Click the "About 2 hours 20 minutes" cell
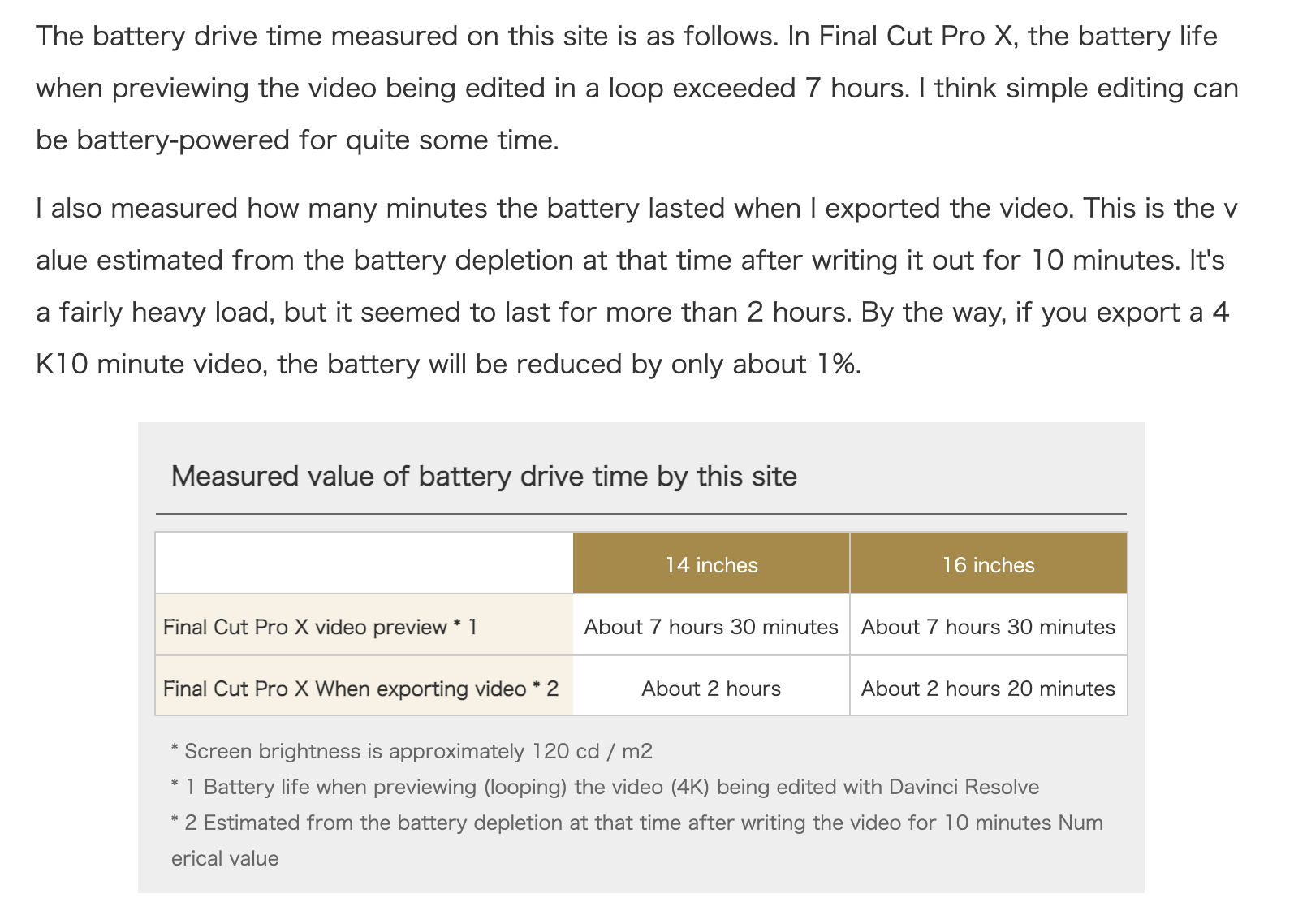Screen dimensions: 1294x924 [988, 688]
